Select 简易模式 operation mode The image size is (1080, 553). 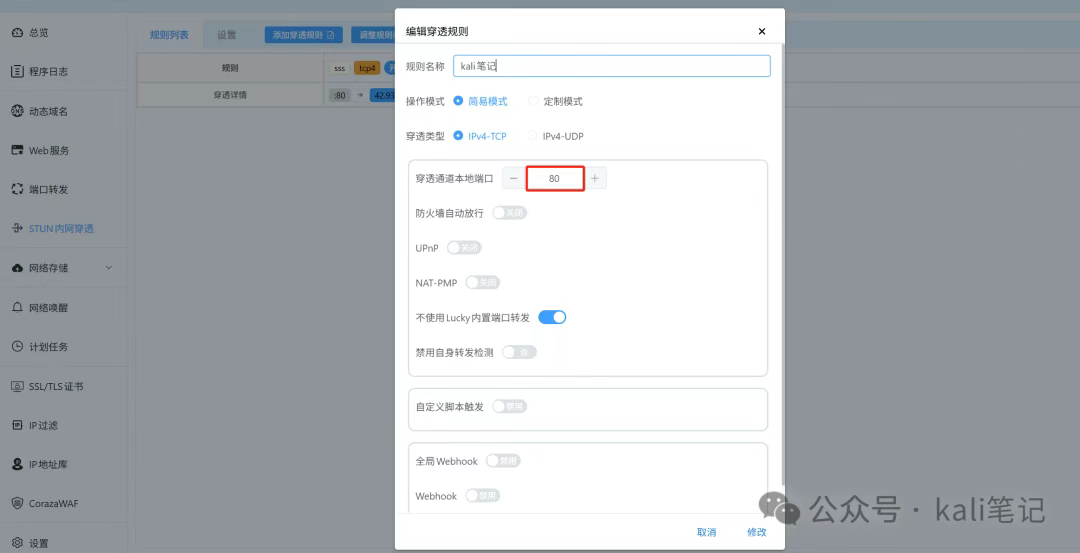click(480, 101)
